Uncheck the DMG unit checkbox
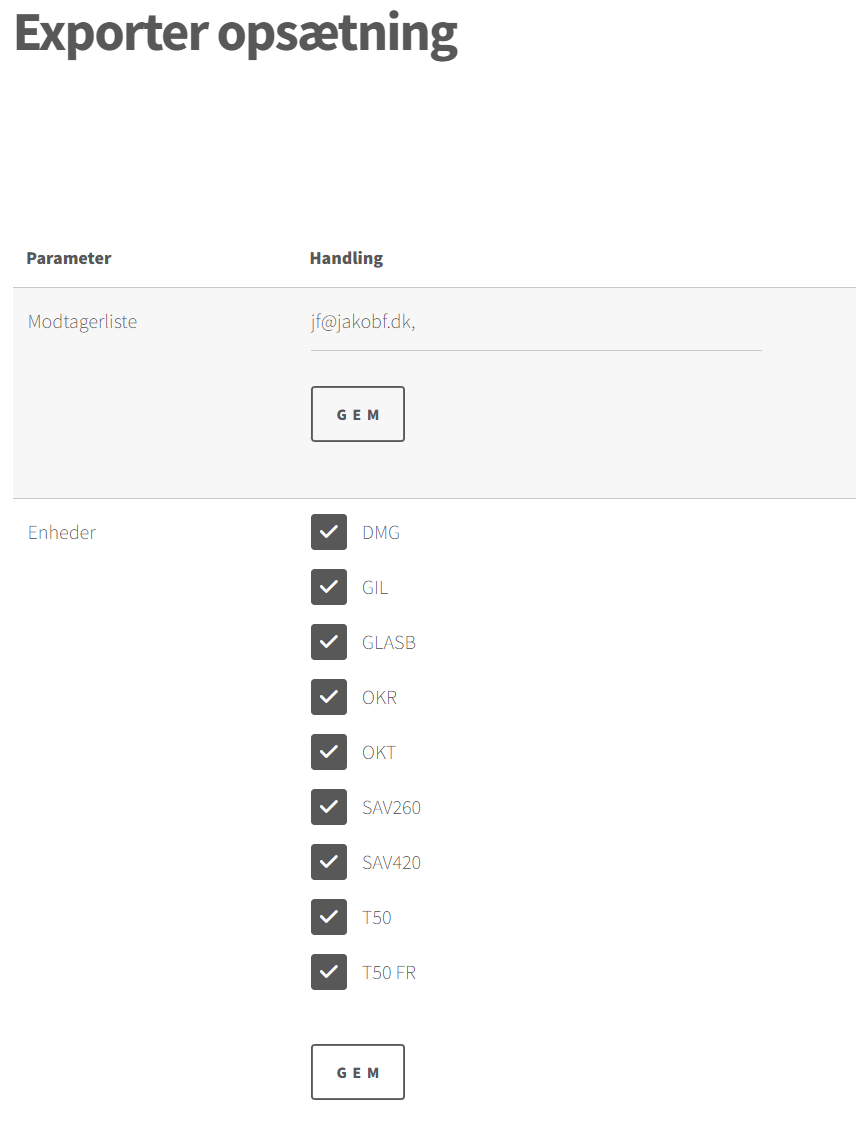Screen dimensions: 856x1144 tap(329, 533)
